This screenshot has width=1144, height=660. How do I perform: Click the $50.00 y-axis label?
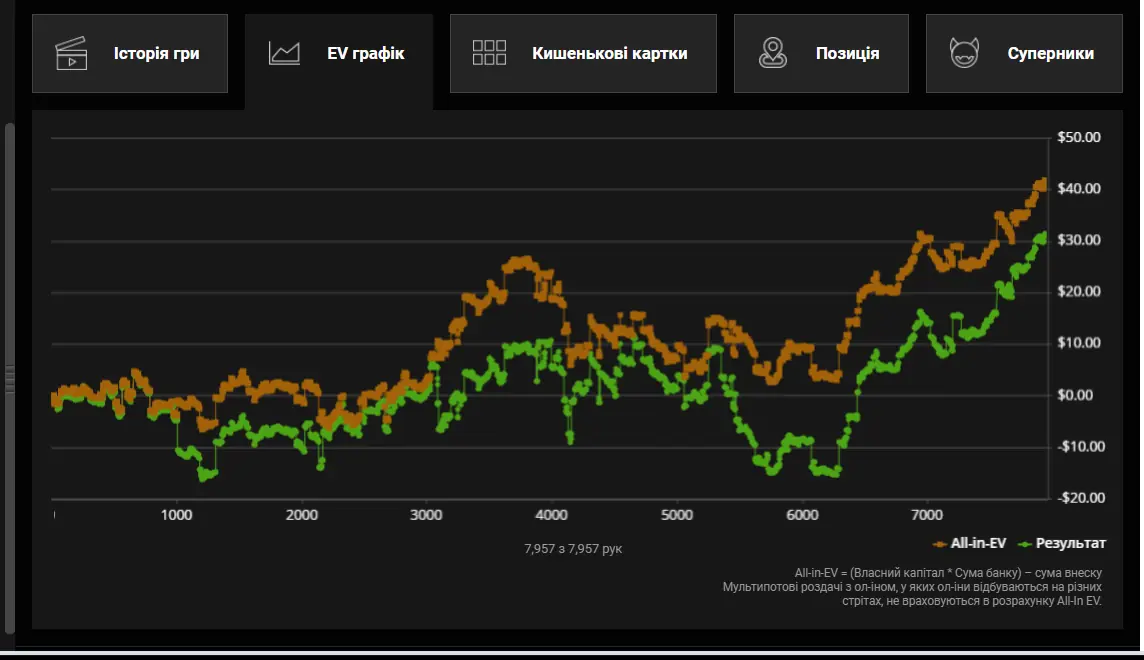[1078, 137]
